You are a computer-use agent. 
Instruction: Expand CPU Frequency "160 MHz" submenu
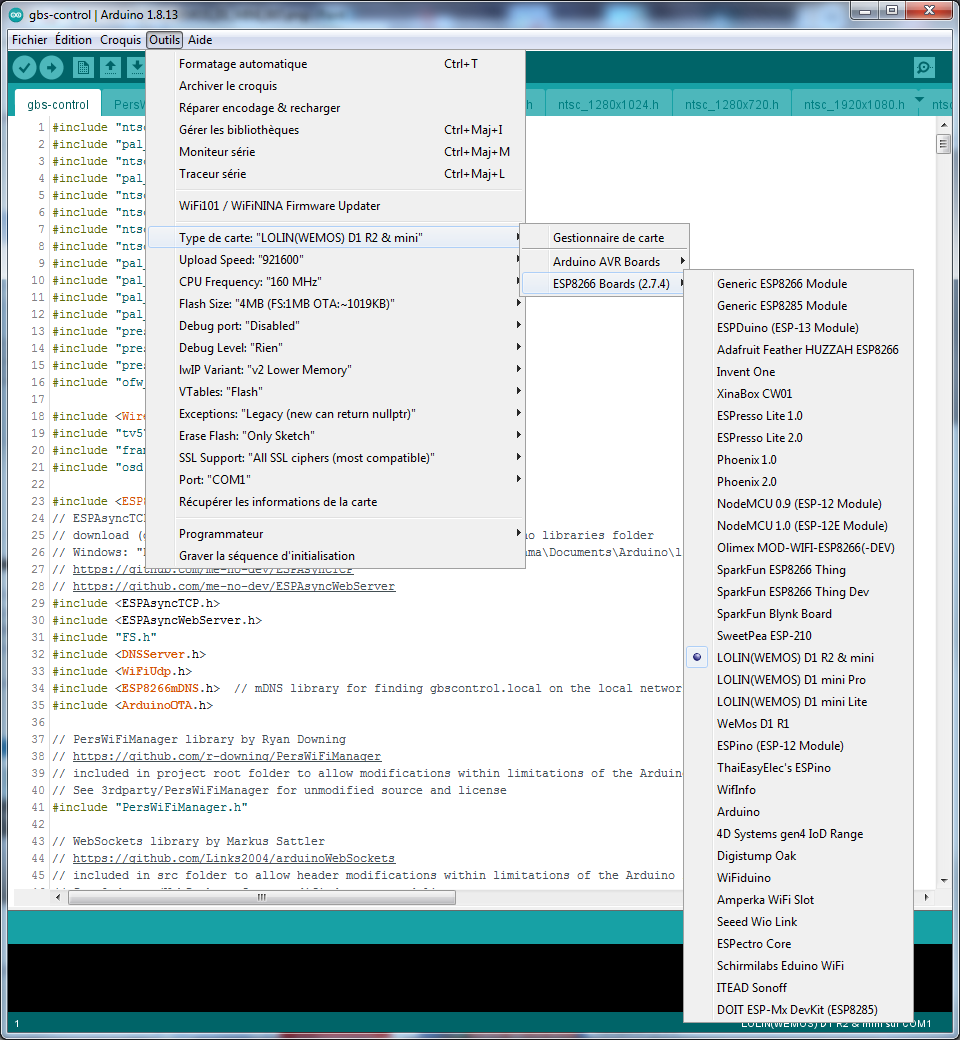[336, 281]
